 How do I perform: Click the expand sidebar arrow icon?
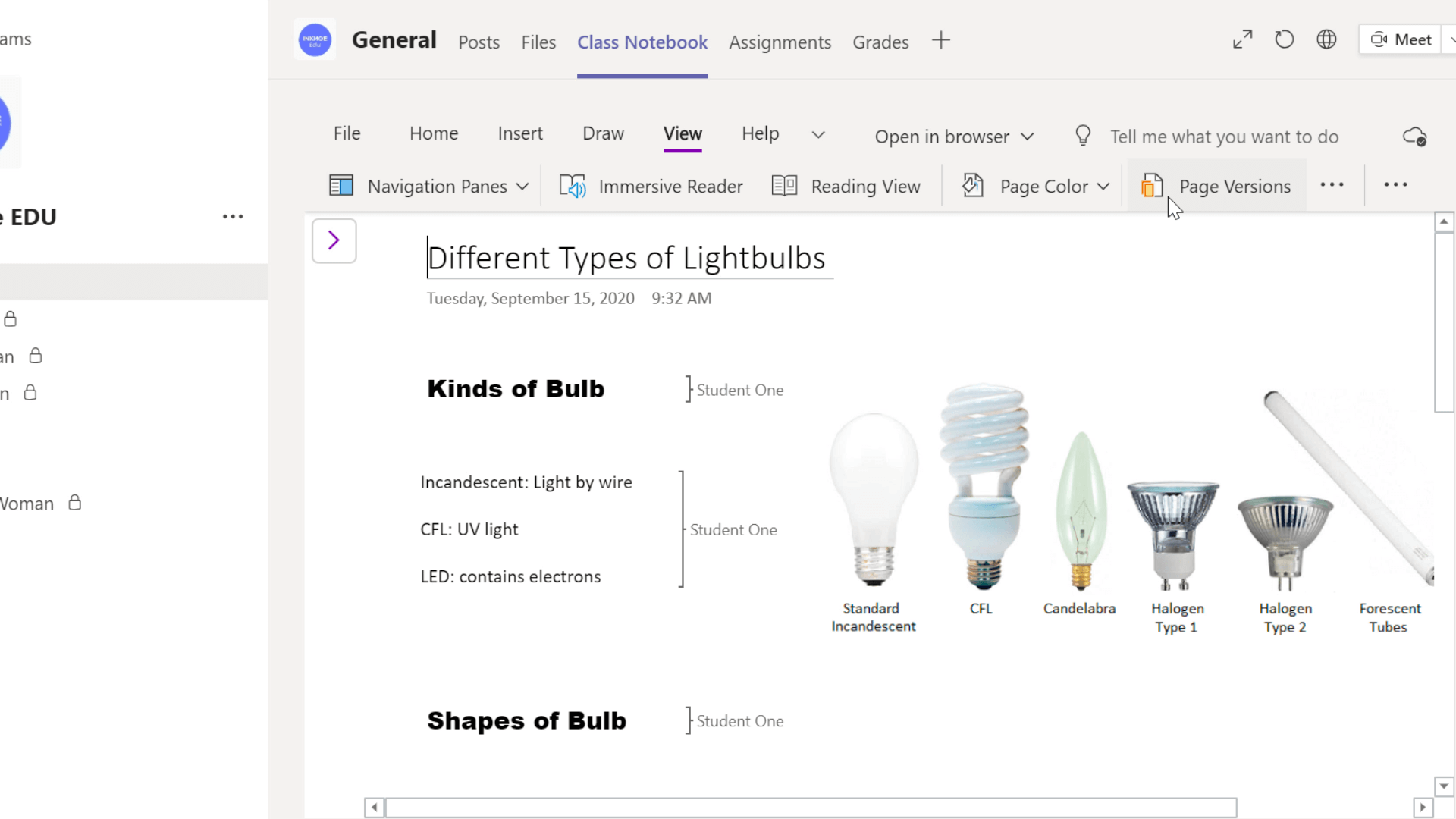(x=334, y=241)
